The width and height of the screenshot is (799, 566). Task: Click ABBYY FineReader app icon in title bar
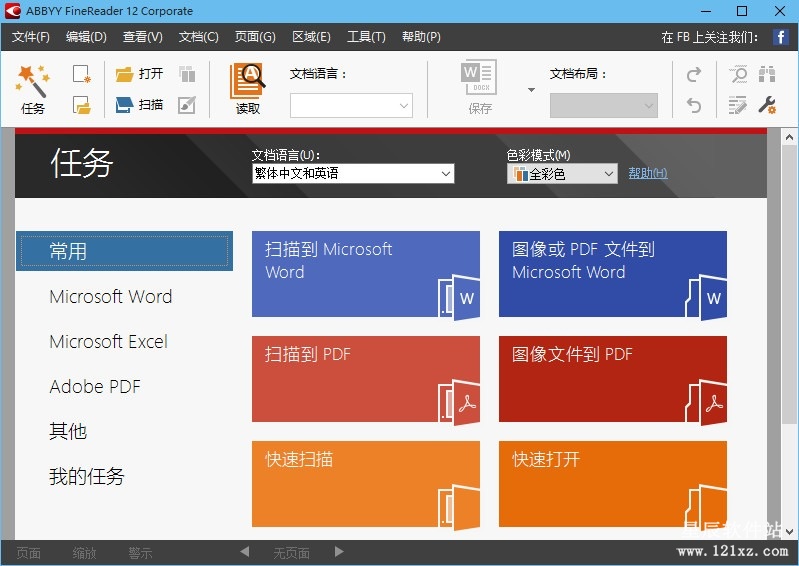[12, 11]
